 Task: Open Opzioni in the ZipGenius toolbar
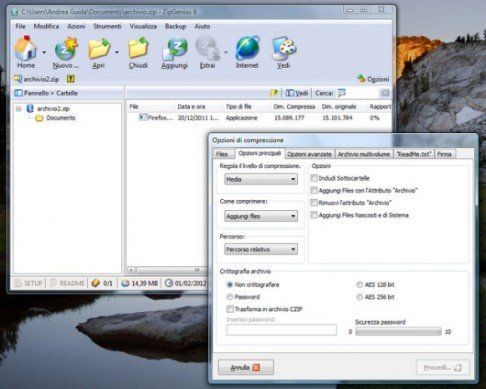click(373, 79)
